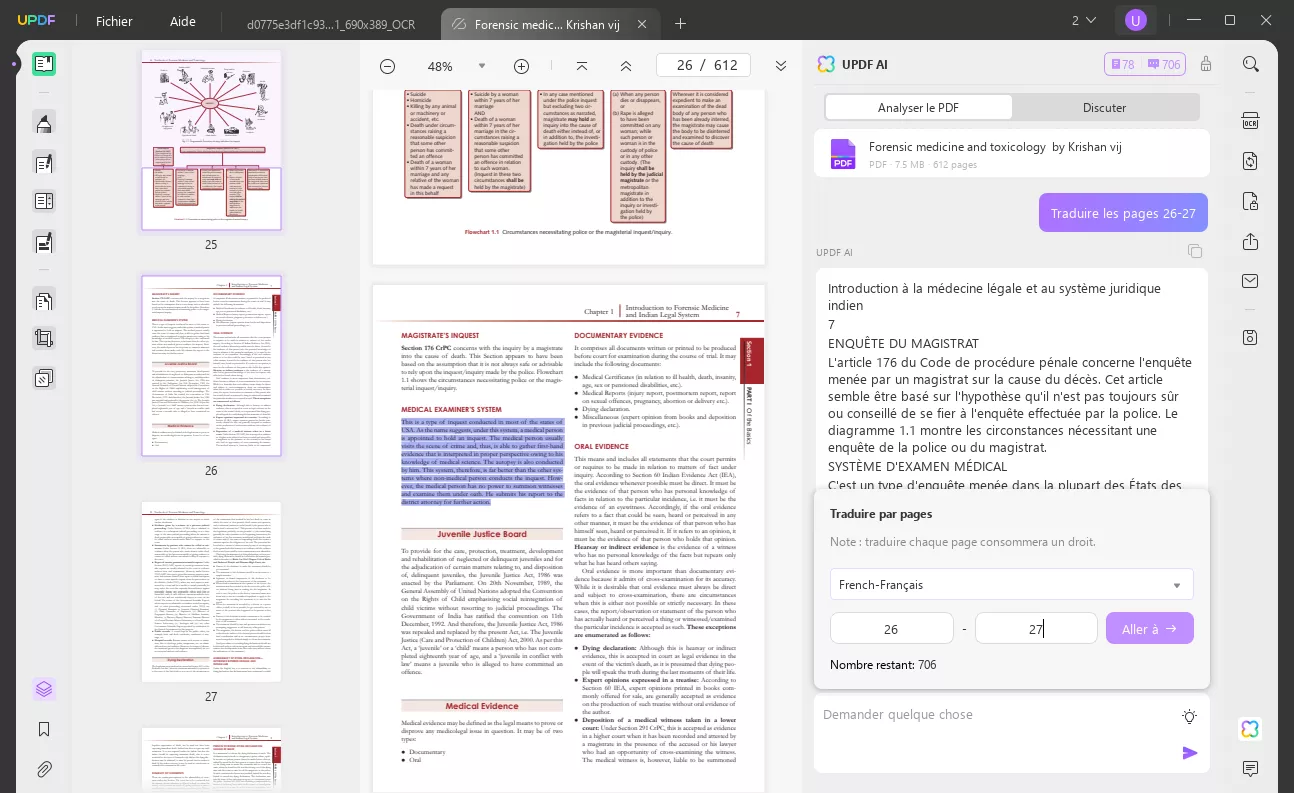Jump to first page arrow

[582, 66]
